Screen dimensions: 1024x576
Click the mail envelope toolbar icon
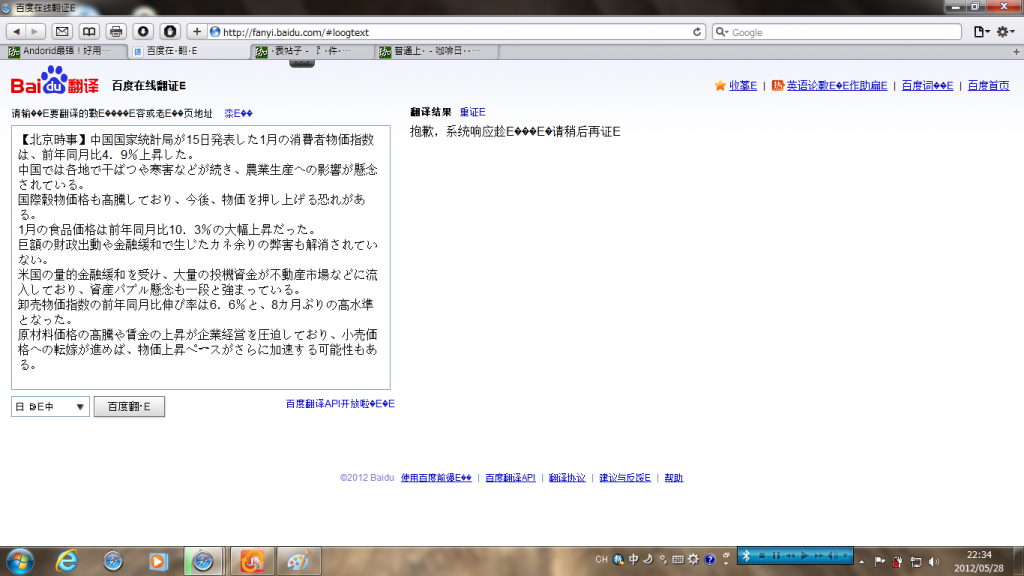click(62, 31)
